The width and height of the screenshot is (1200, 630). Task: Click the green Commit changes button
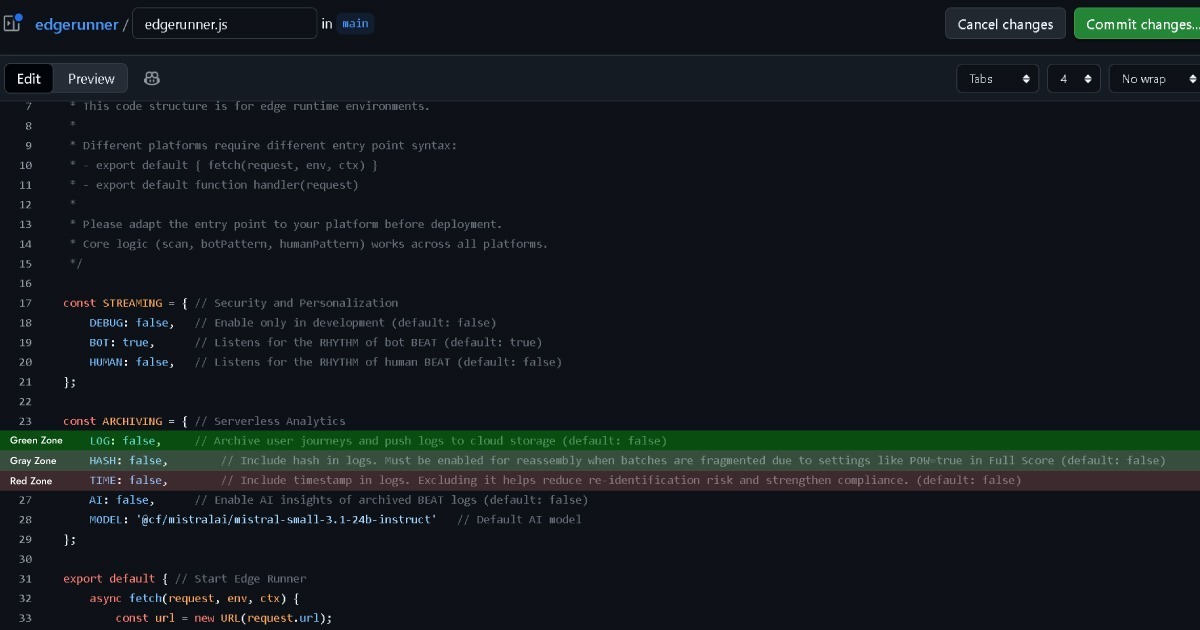[x=1138, y=24]
